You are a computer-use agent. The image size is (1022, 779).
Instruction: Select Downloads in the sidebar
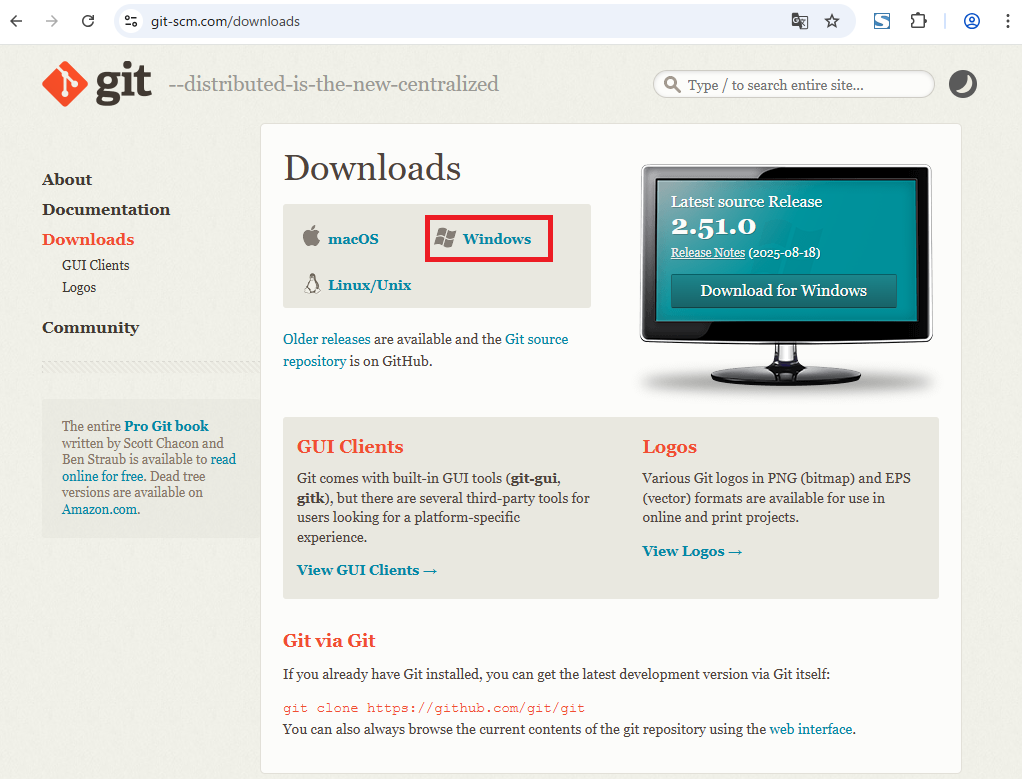(x=88, y=239)
